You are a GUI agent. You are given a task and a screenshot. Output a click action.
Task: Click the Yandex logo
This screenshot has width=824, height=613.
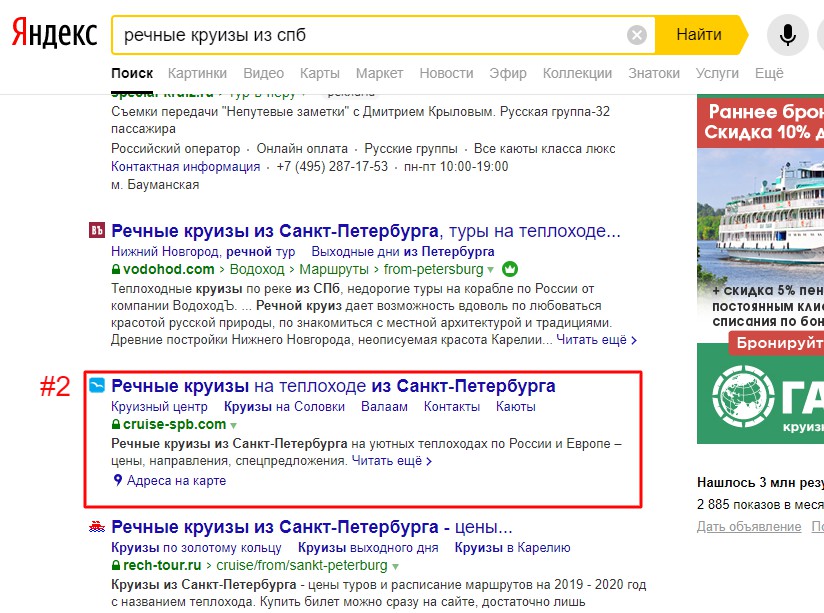(54, 35)
